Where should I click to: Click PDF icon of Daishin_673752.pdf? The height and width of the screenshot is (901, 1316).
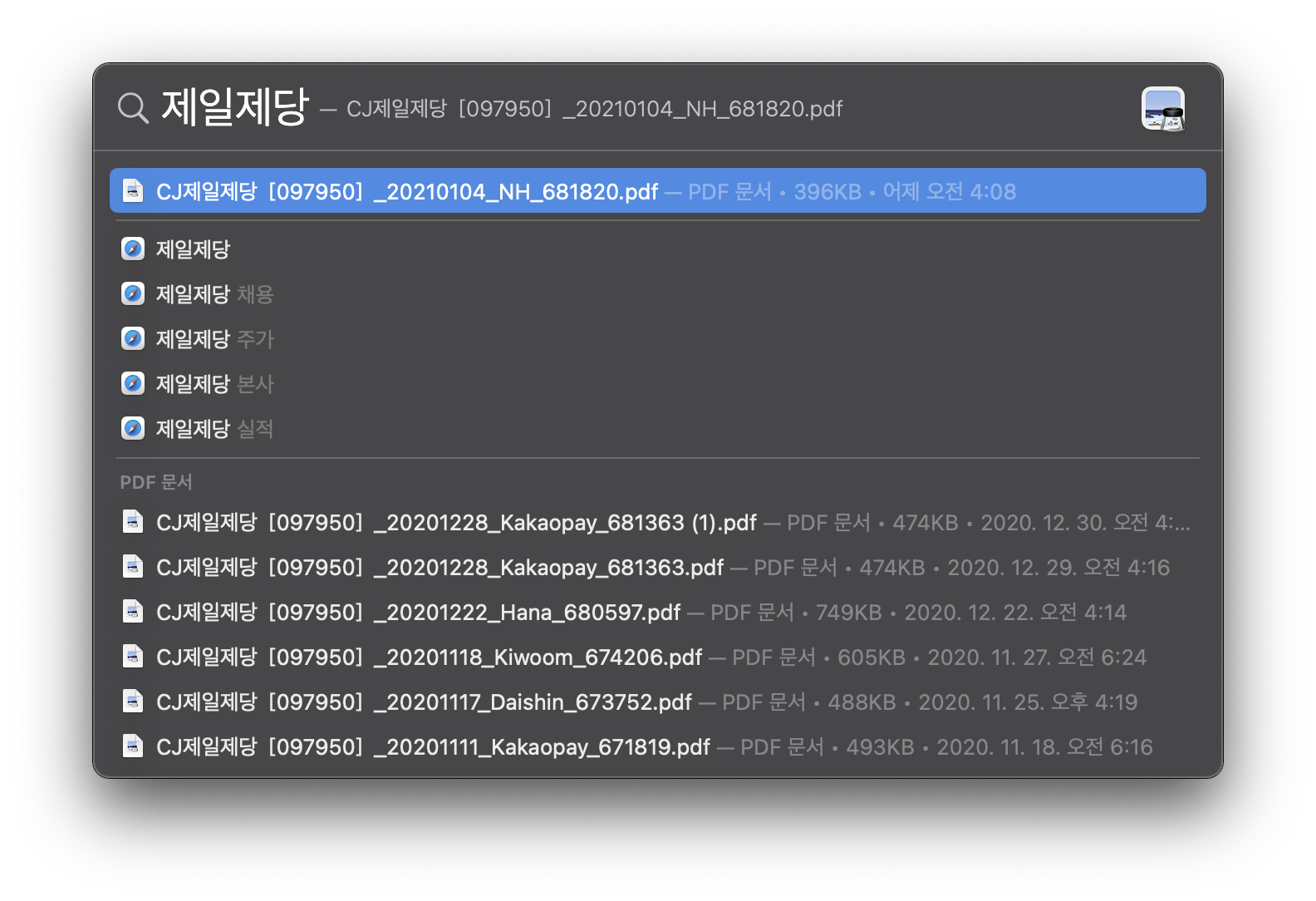point(133,702)
